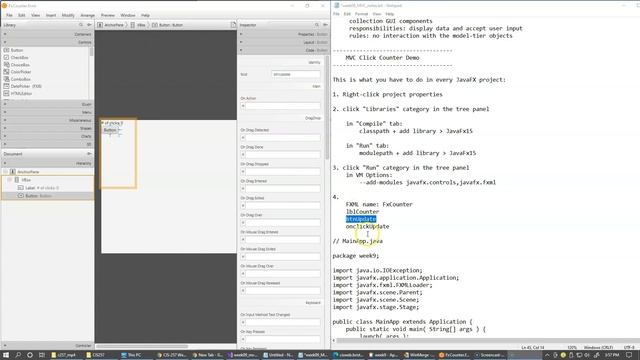The image size is (640, 360).
Task: Click the document icon above the canvas
Action: coord(233,25)
